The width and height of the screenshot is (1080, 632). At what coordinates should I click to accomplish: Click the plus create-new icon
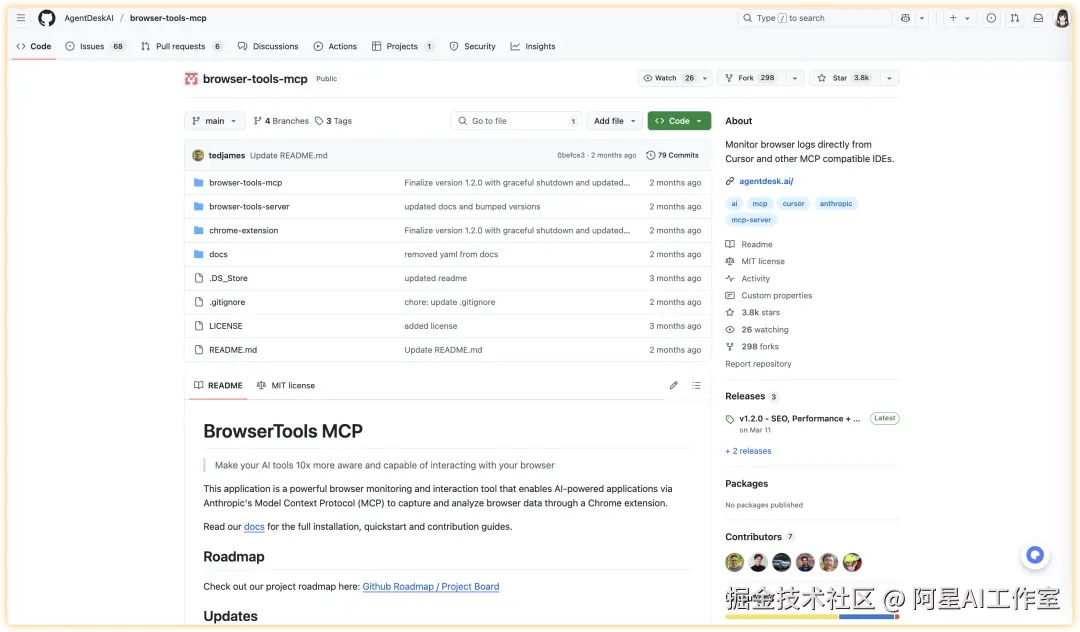953,18
